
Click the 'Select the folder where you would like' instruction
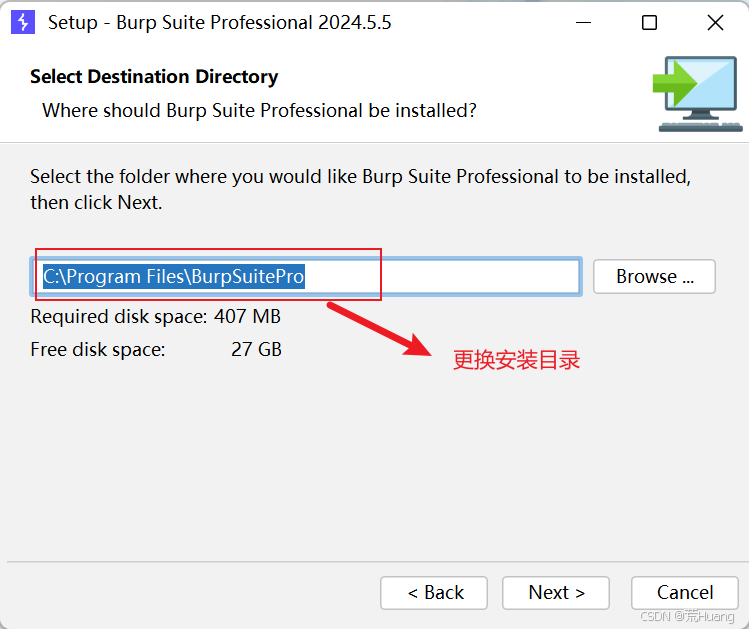click(x=361, y=190)
